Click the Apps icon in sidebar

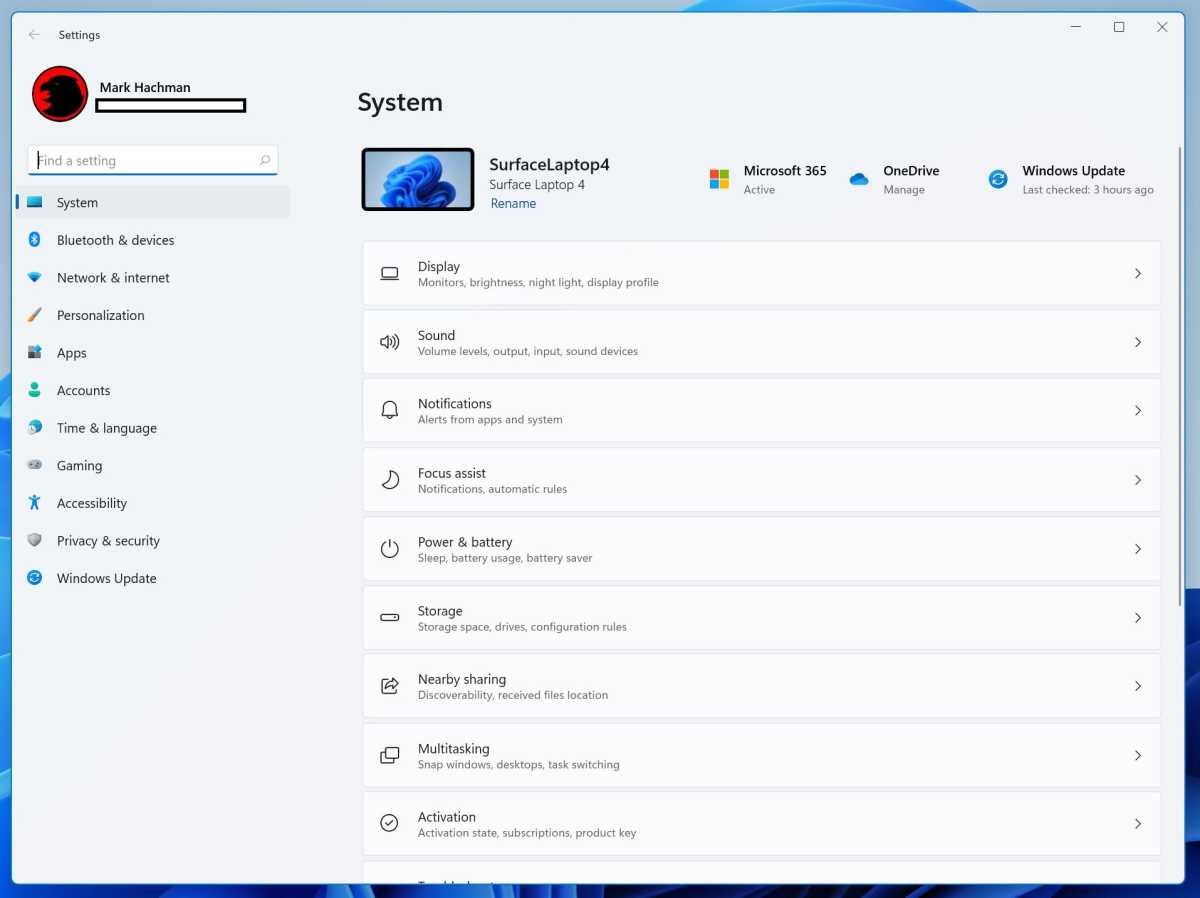point(34,353)
